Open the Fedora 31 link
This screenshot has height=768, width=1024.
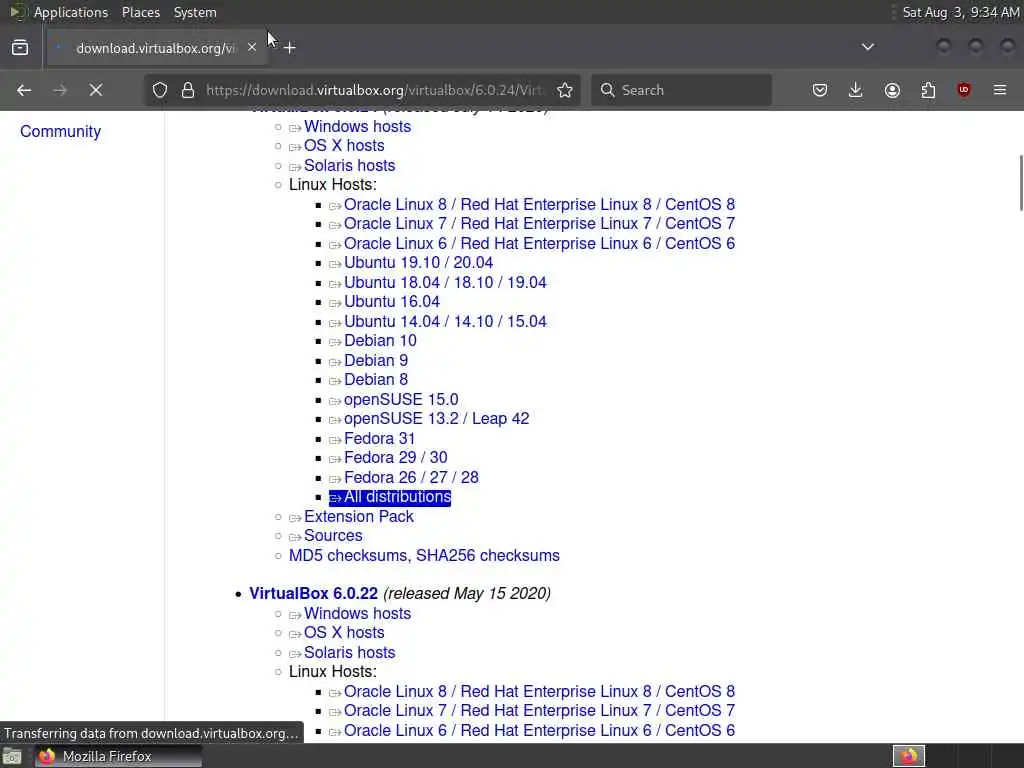click(379, 439)
